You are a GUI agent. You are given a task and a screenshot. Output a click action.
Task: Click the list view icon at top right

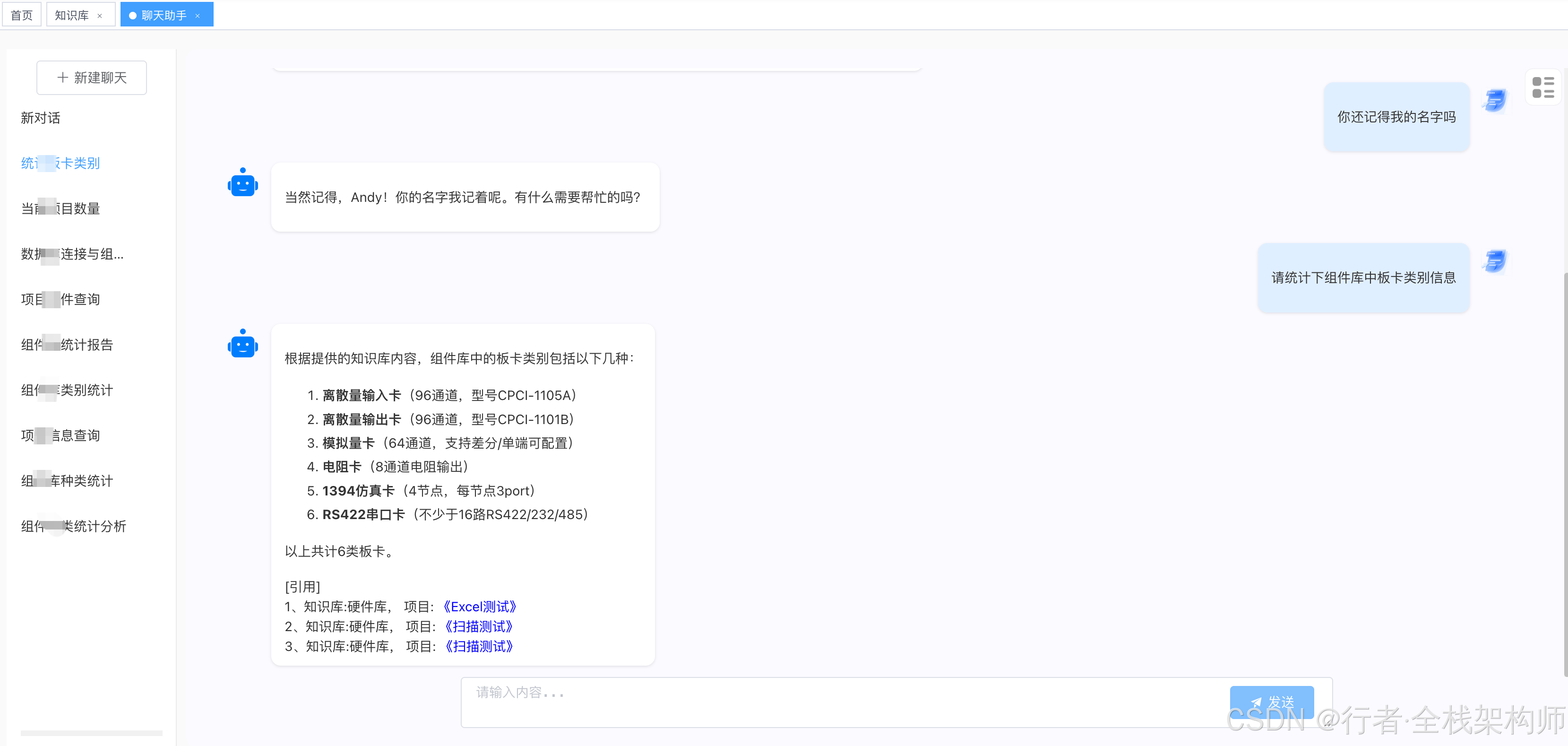click(x=1542, y=87)
